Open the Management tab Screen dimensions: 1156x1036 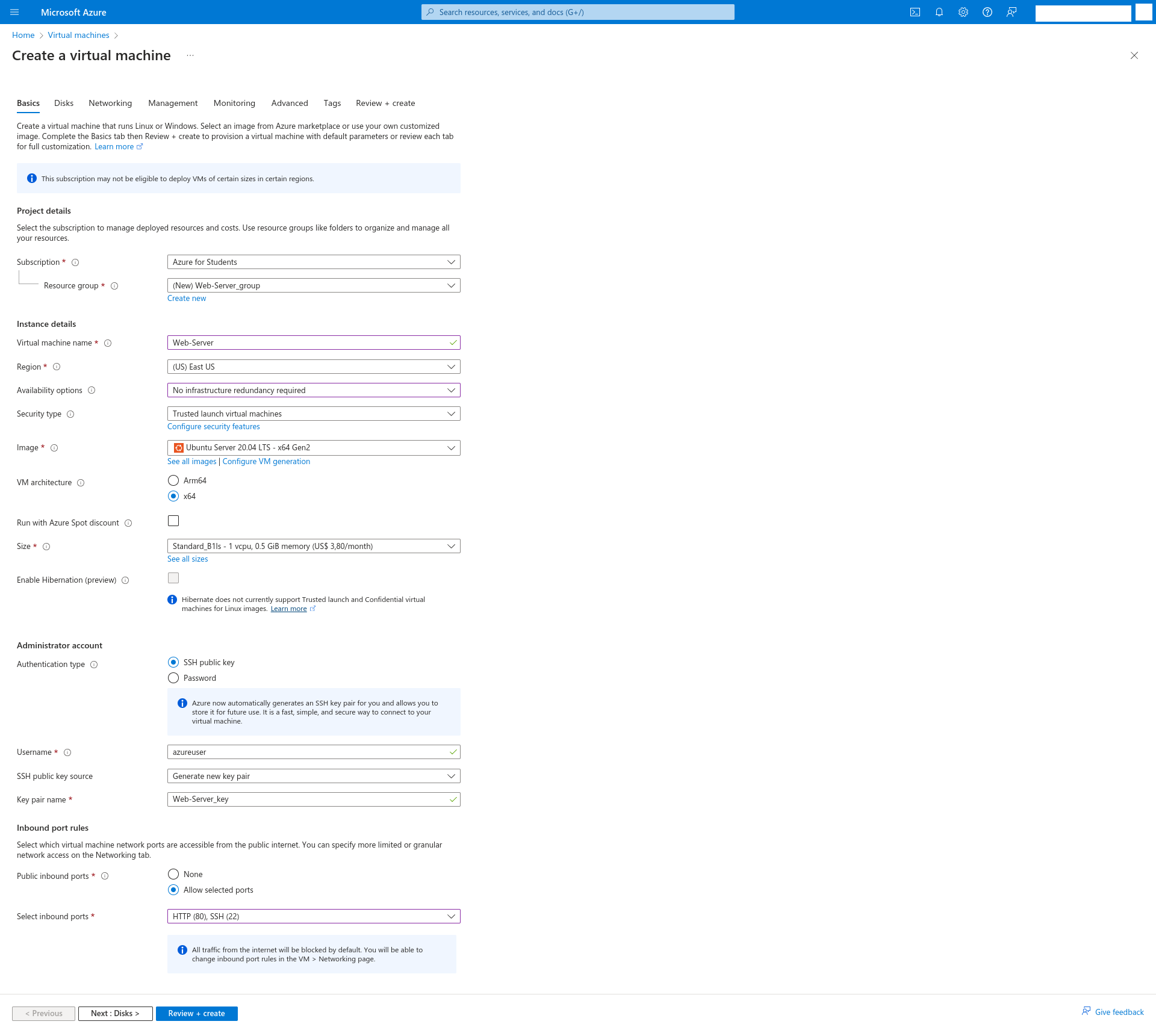pos(173,103)
